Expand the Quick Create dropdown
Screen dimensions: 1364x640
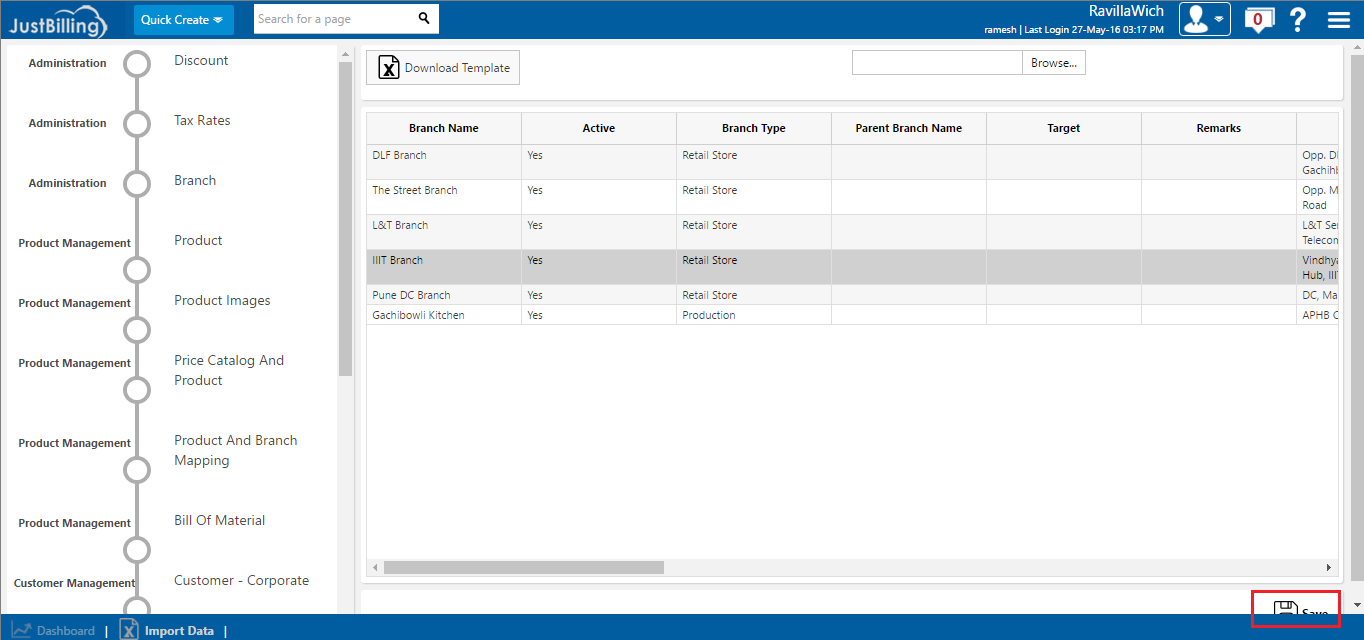(x=183, y=19)
